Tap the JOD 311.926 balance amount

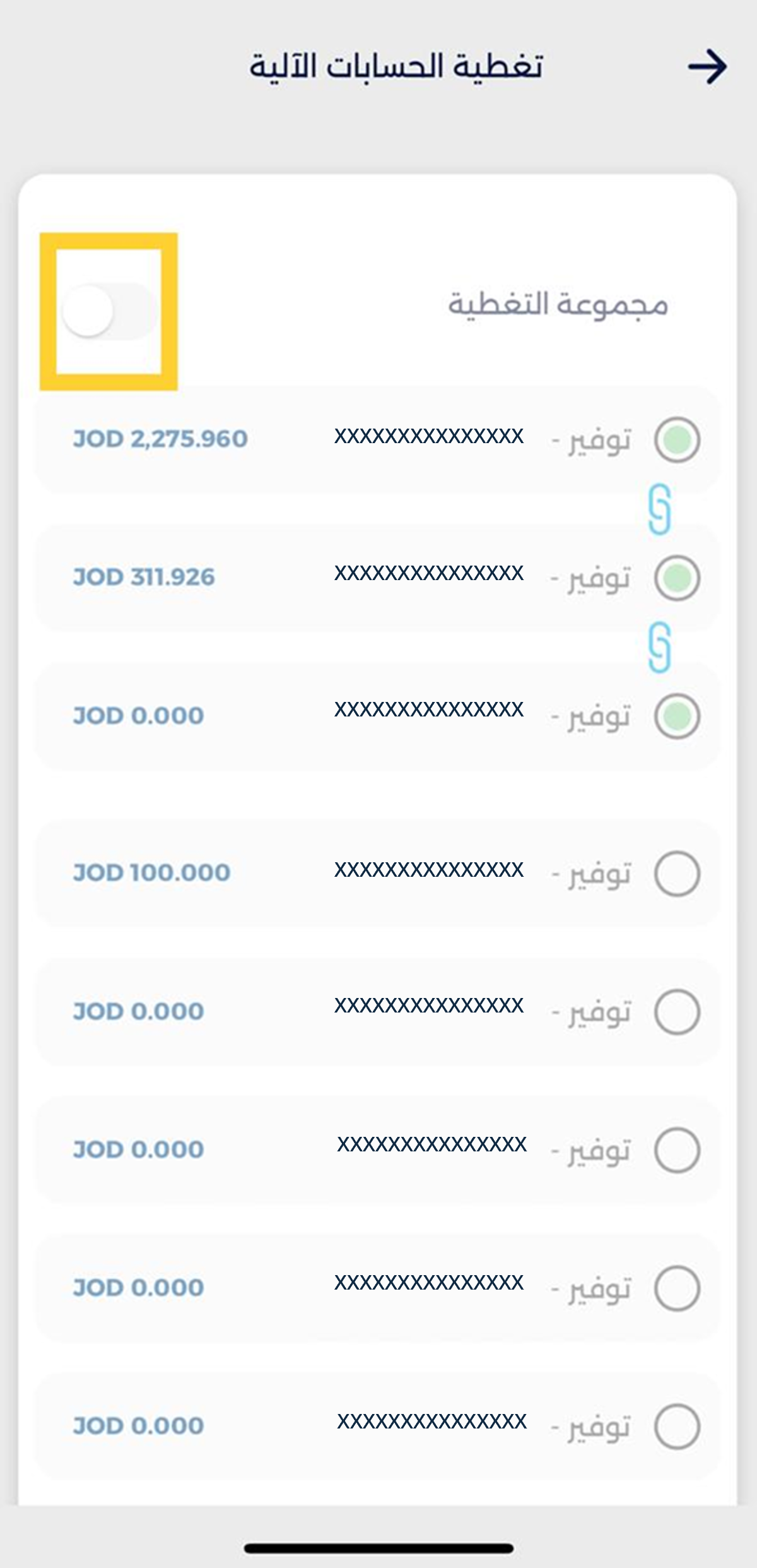pyautogui.click(x=144, y=577)
